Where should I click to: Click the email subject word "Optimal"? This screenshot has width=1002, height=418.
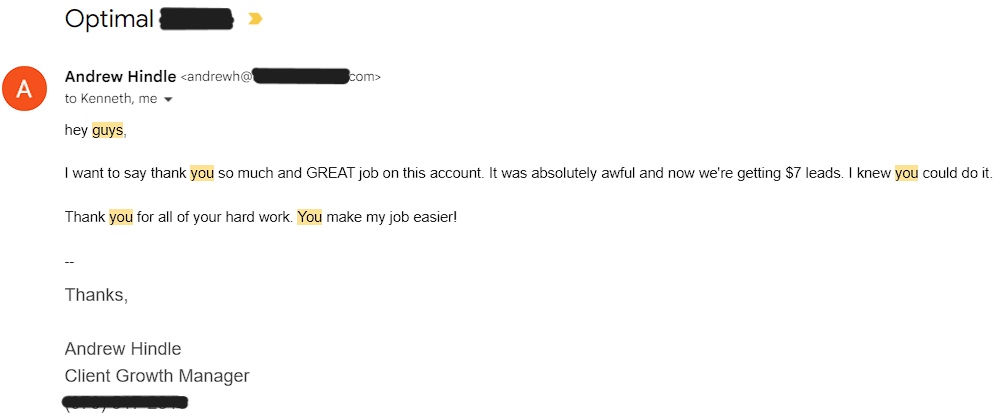click(109, 18)
